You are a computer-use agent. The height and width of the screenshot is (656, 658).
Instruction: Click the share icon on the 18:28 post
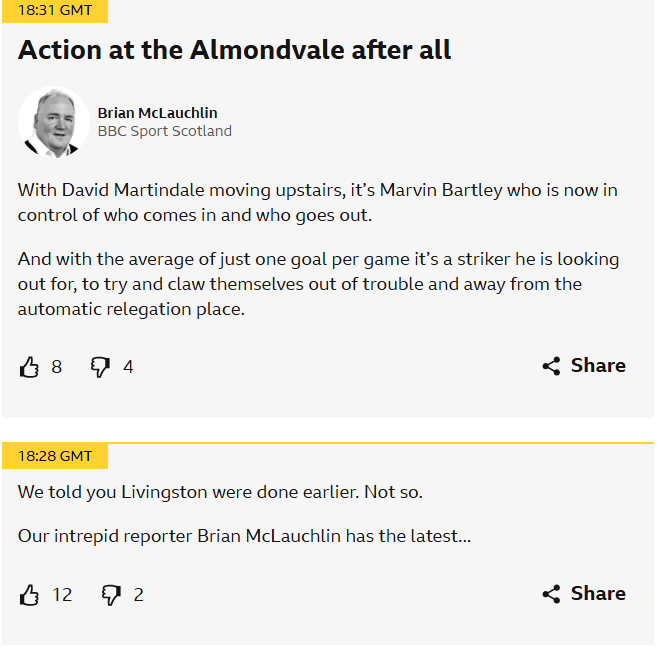tap(551, 594)
